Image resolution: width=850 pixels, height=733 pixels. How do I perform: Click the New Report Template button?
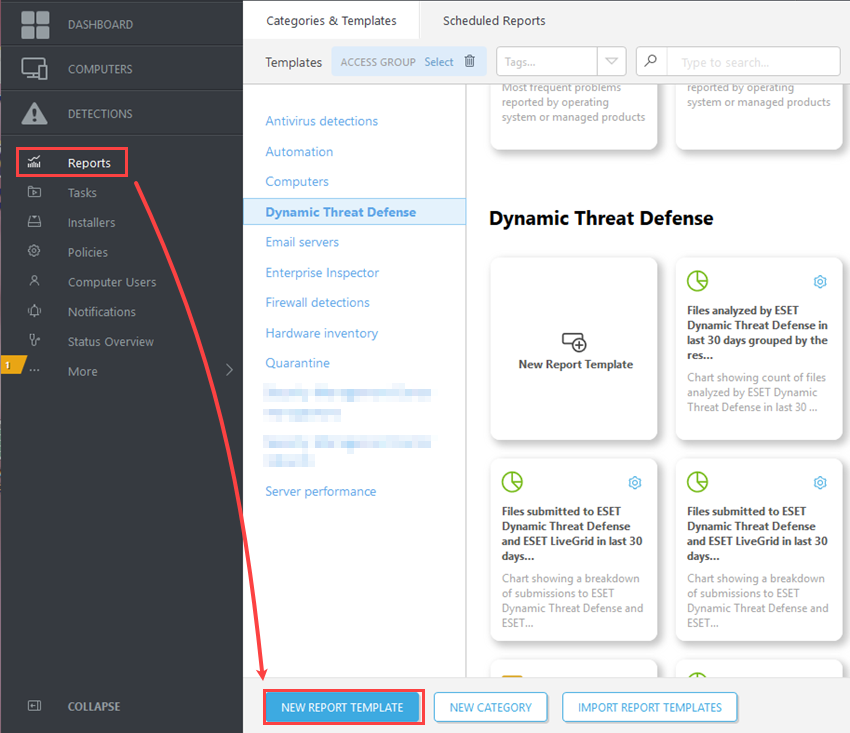pos(342,707)
